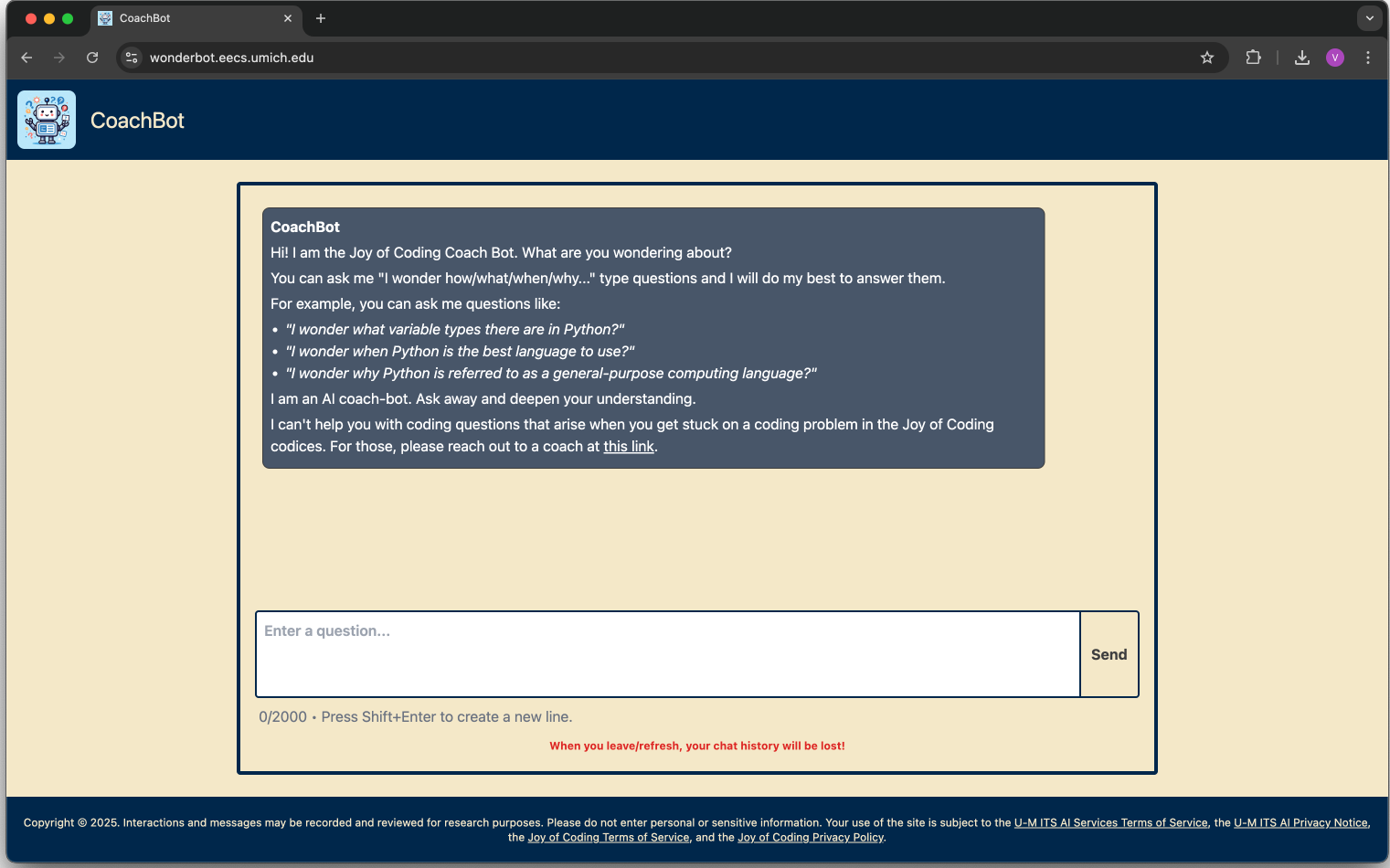
Task: Click the question input field
Action: pos(667,654)
